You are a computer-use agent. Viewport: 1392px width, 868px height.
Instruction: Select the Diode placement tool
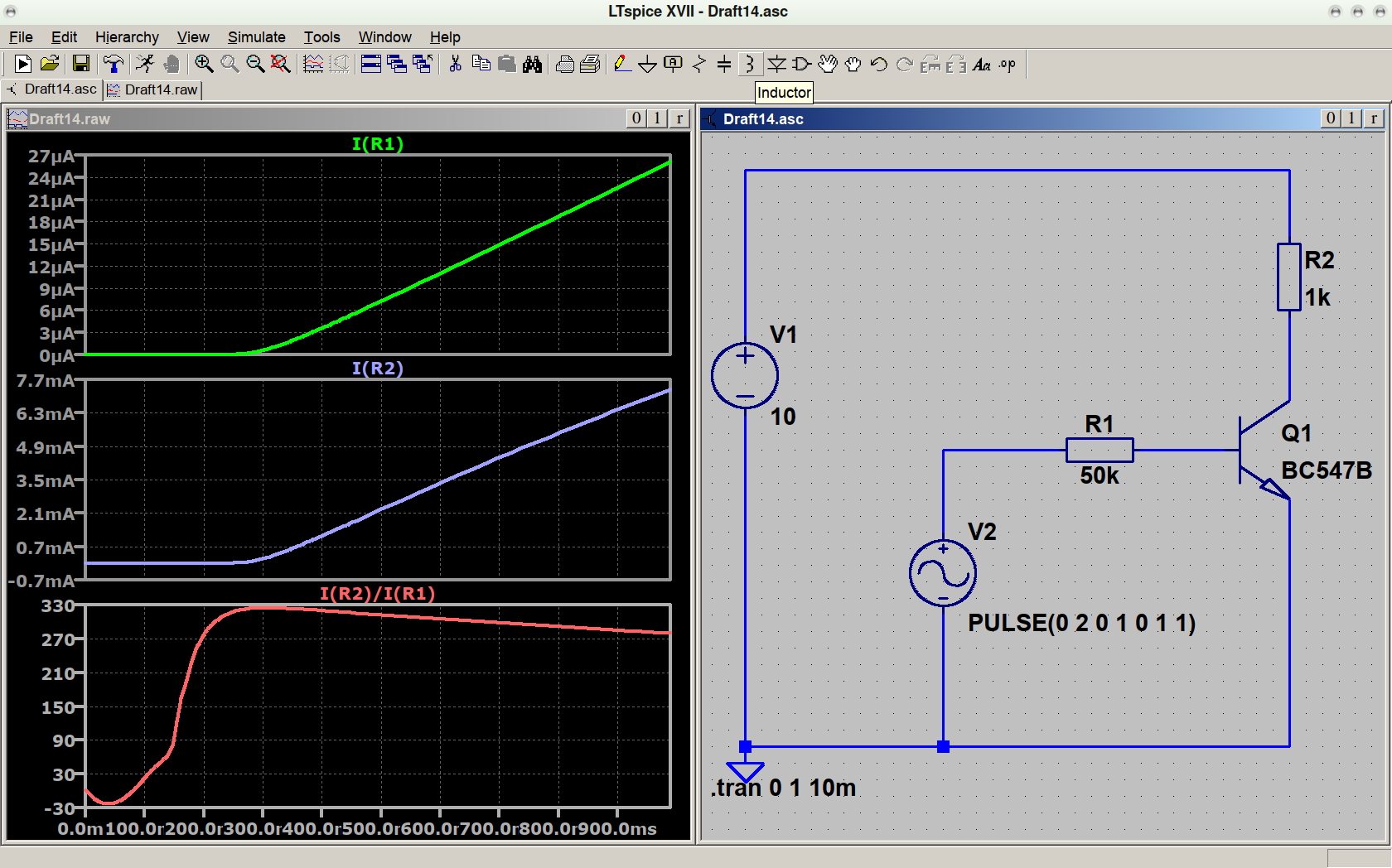pyautogui.click(x=776, y=64)
